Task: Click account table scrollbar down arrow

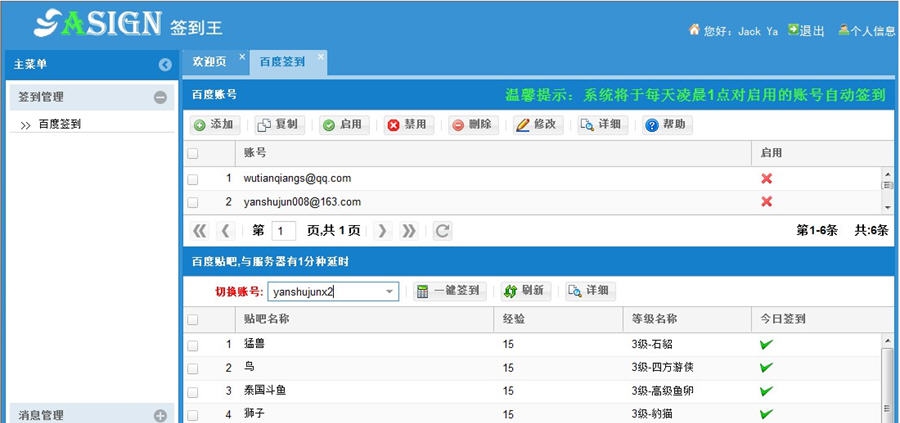Action: click(888, 207)
